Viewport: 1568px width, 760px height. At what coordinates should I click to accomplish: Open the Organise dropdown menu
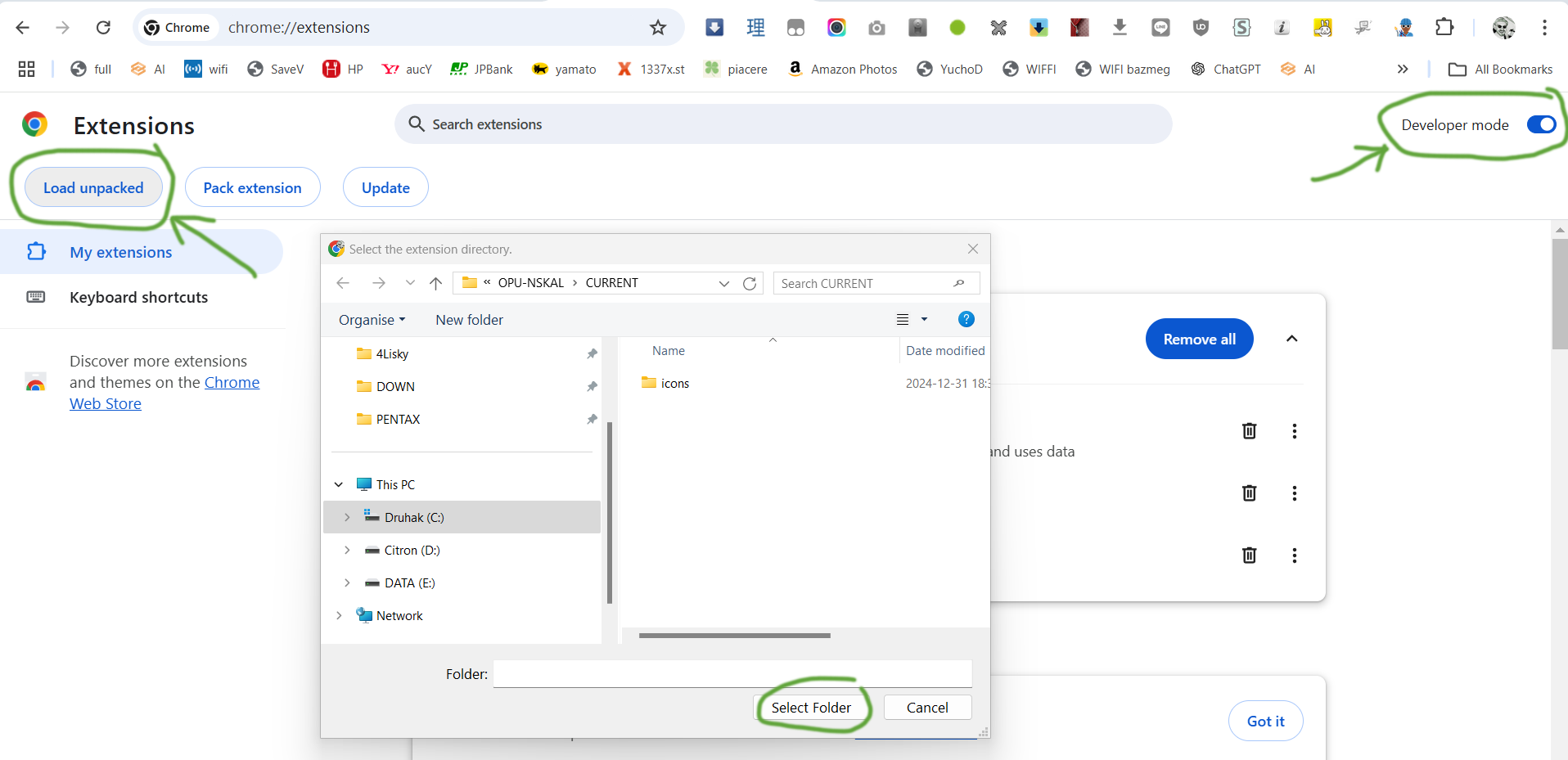tap(372, 320)
